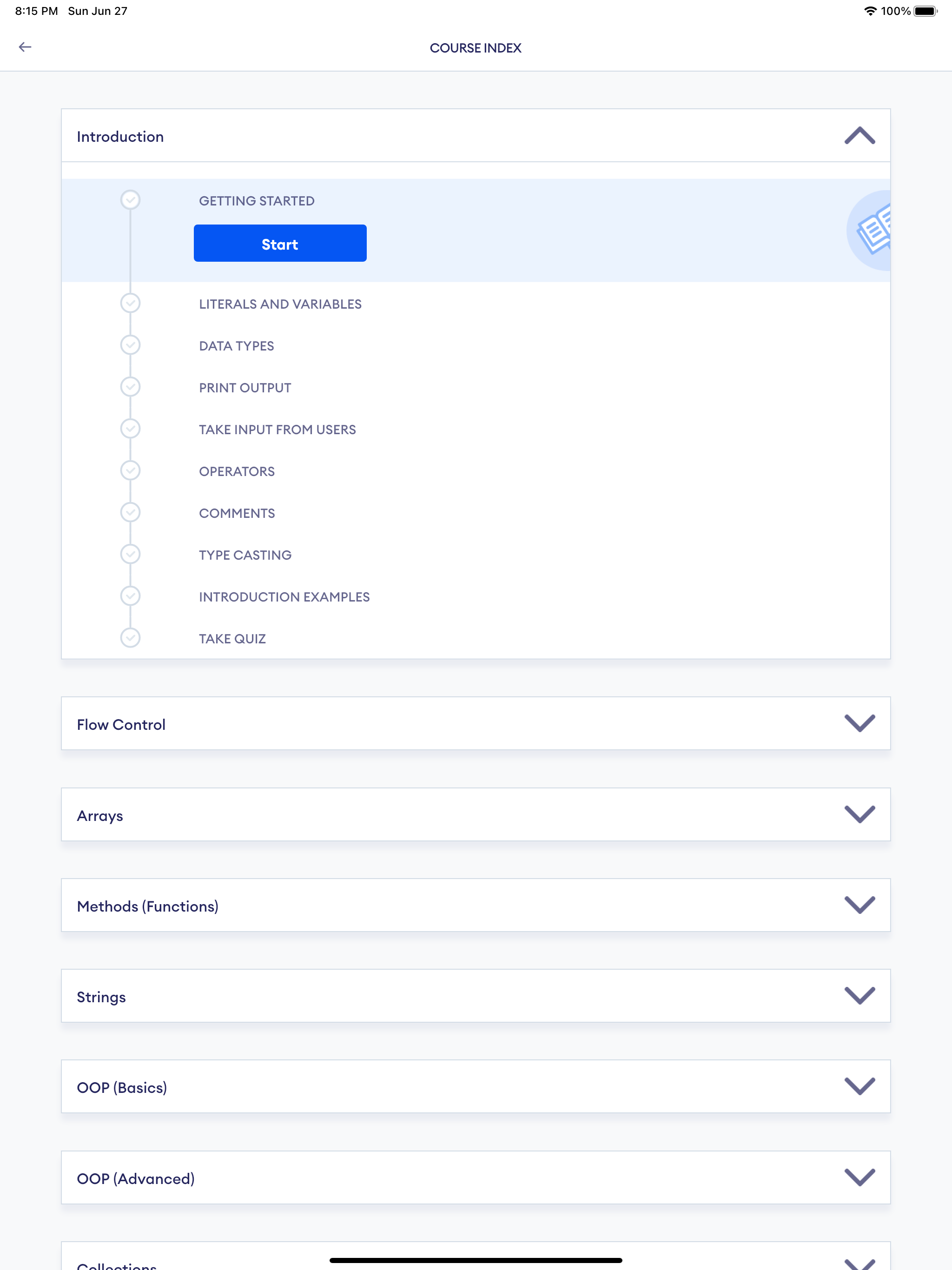Click the completion check icon beside GETTING STARTED
The height and width of the screenshot is (1270, 952).
(x=131, y=199)
